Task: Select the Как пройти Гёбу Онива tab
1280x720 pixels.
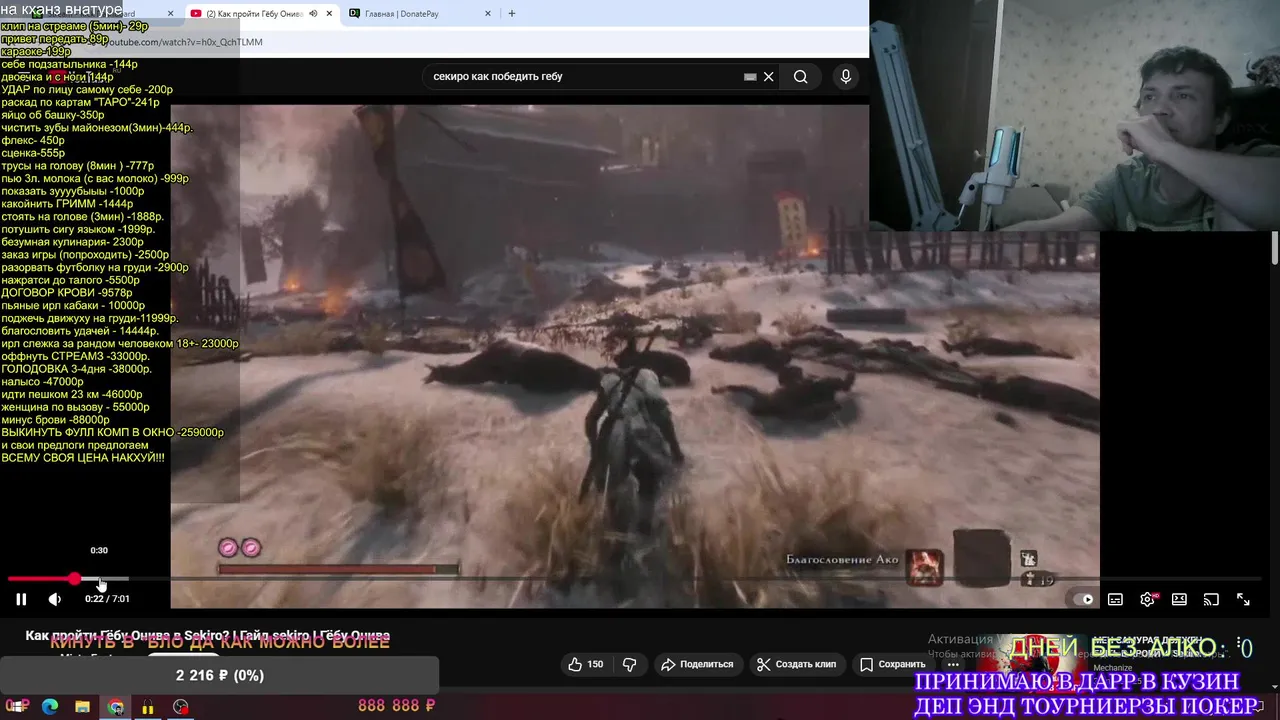Action: coord(262,14)
